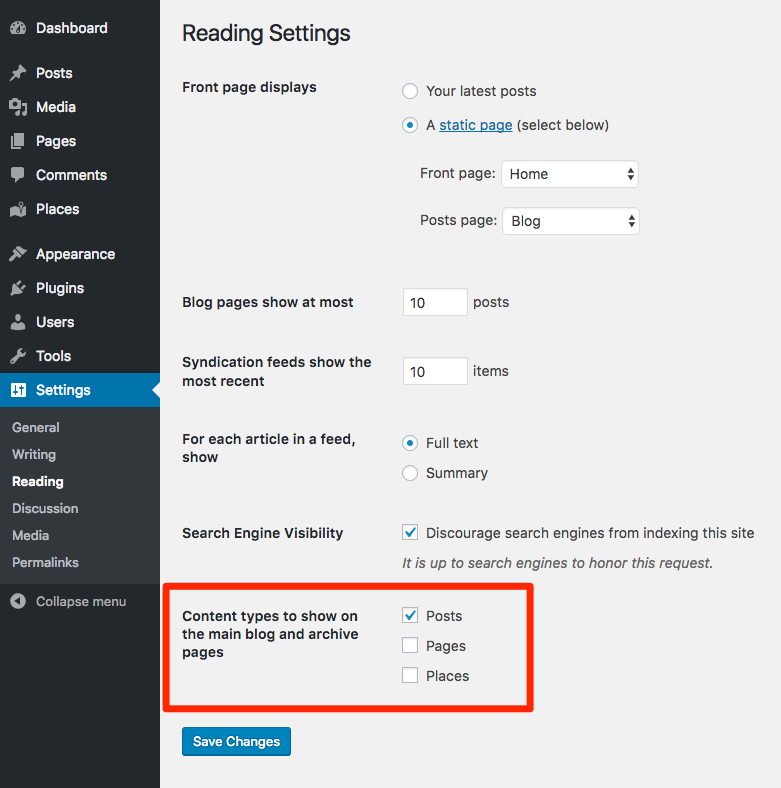Click the 'Reading Settings' page heading
The width and height of the screenshot is (781, 788).
pos(266,34)
